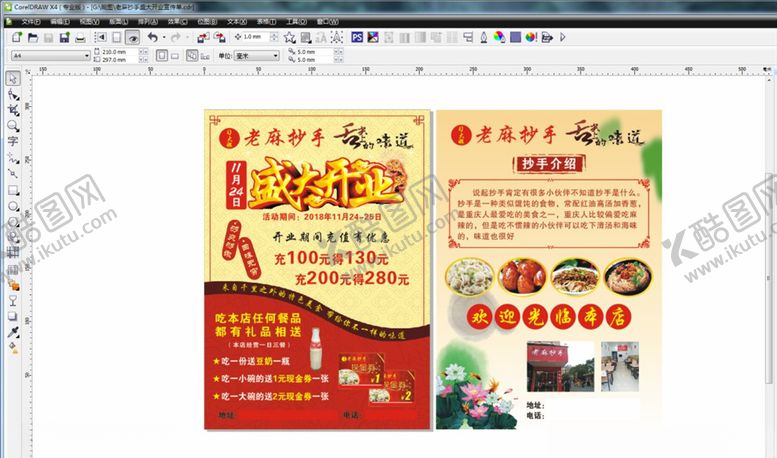Toggle the page-left arrow view button

pos(101,37)
